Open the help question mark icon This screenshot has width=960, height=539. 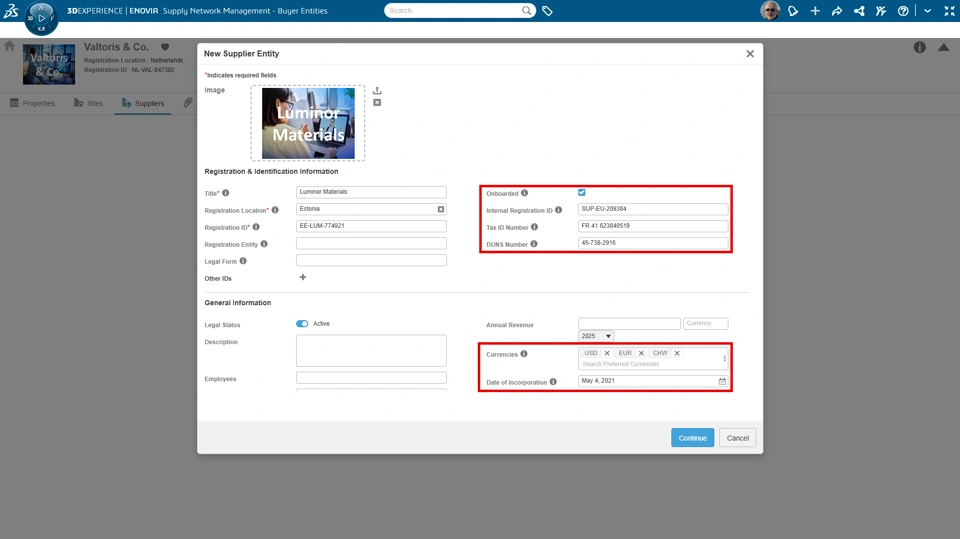(903, 11)
